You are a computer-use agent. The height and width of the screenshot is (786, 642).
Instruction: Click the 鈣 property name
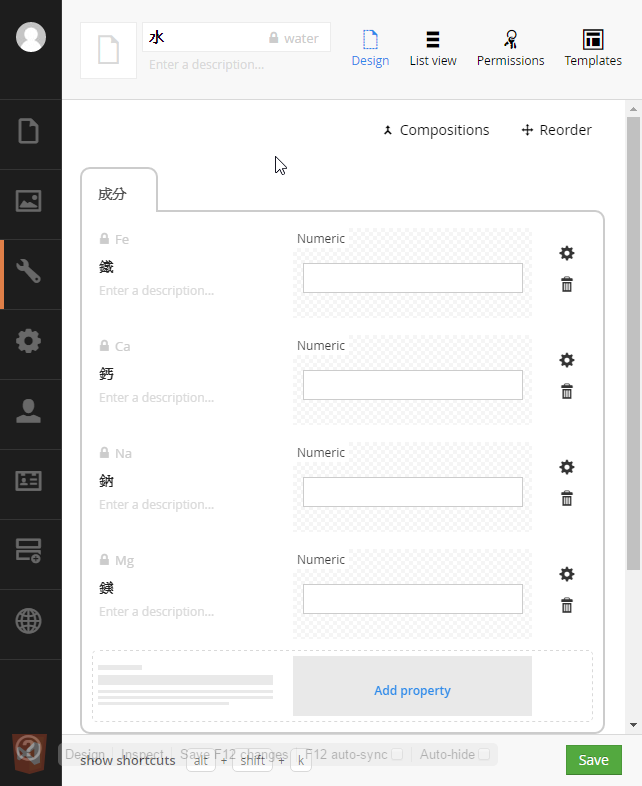(106, 373)
